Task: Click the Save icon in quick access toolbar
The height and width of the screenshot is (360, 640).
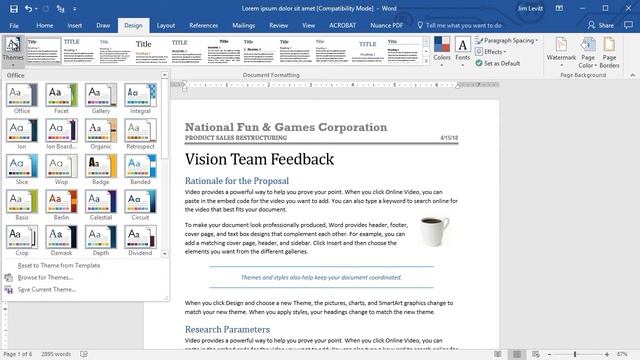Action: (13, 9)
